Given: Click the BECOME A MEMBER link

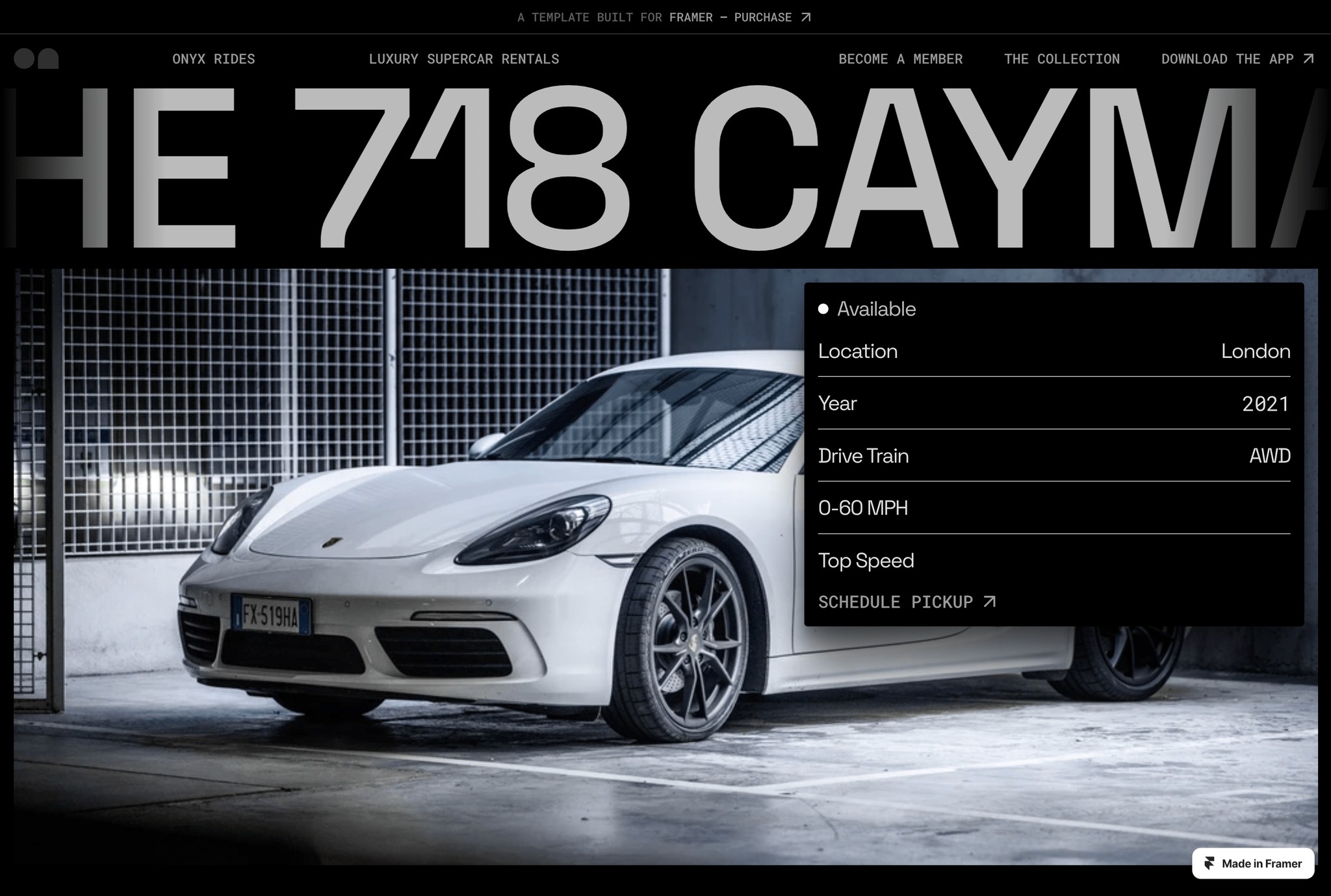Looking at the screenshot, I should tap(900, 58).
